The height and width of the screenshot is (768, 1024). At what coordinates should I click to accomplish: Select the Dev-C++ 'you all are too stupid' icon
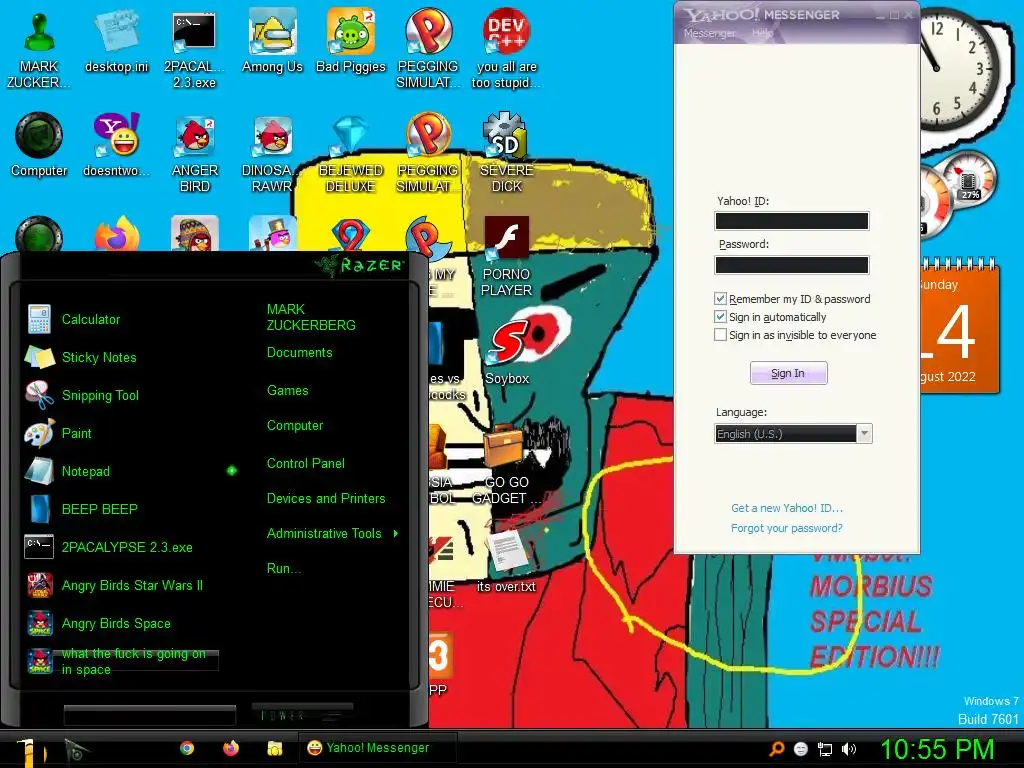click(506, 48)
